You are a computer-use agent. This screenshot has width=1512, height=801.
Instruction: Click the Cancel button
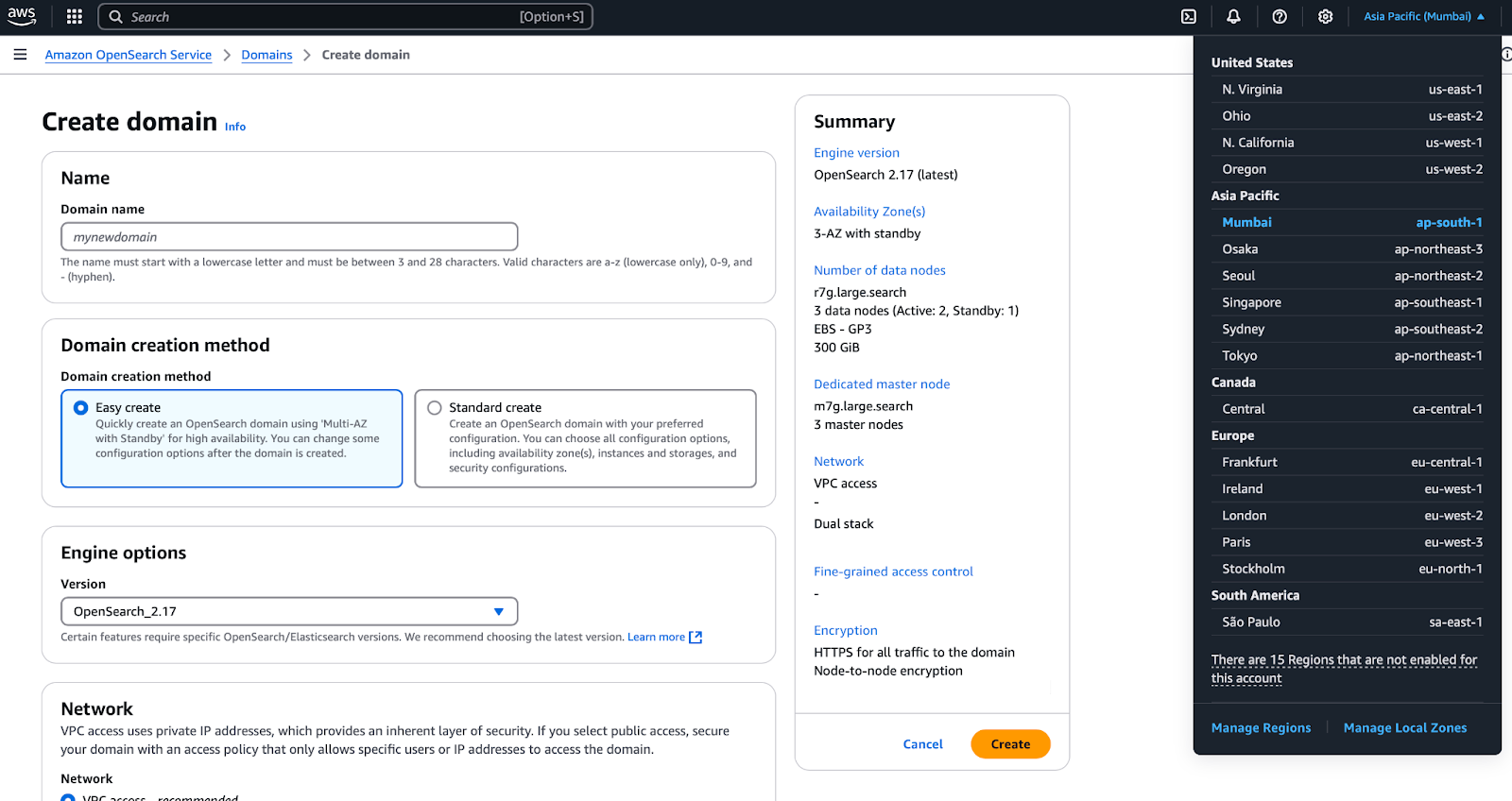(922, 744)
